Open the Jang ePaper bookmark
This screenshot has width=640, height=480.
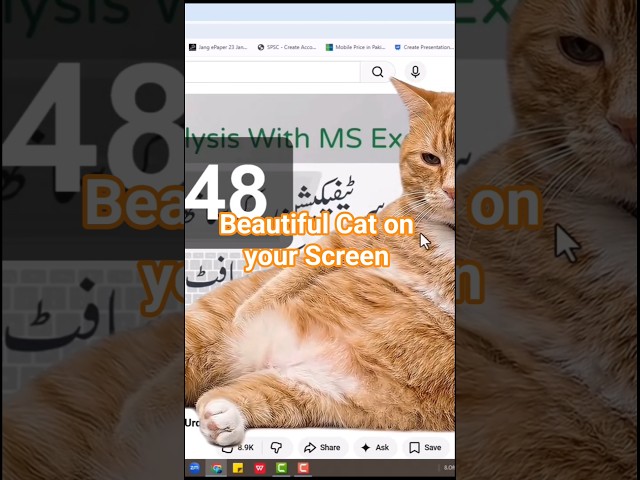218,47
